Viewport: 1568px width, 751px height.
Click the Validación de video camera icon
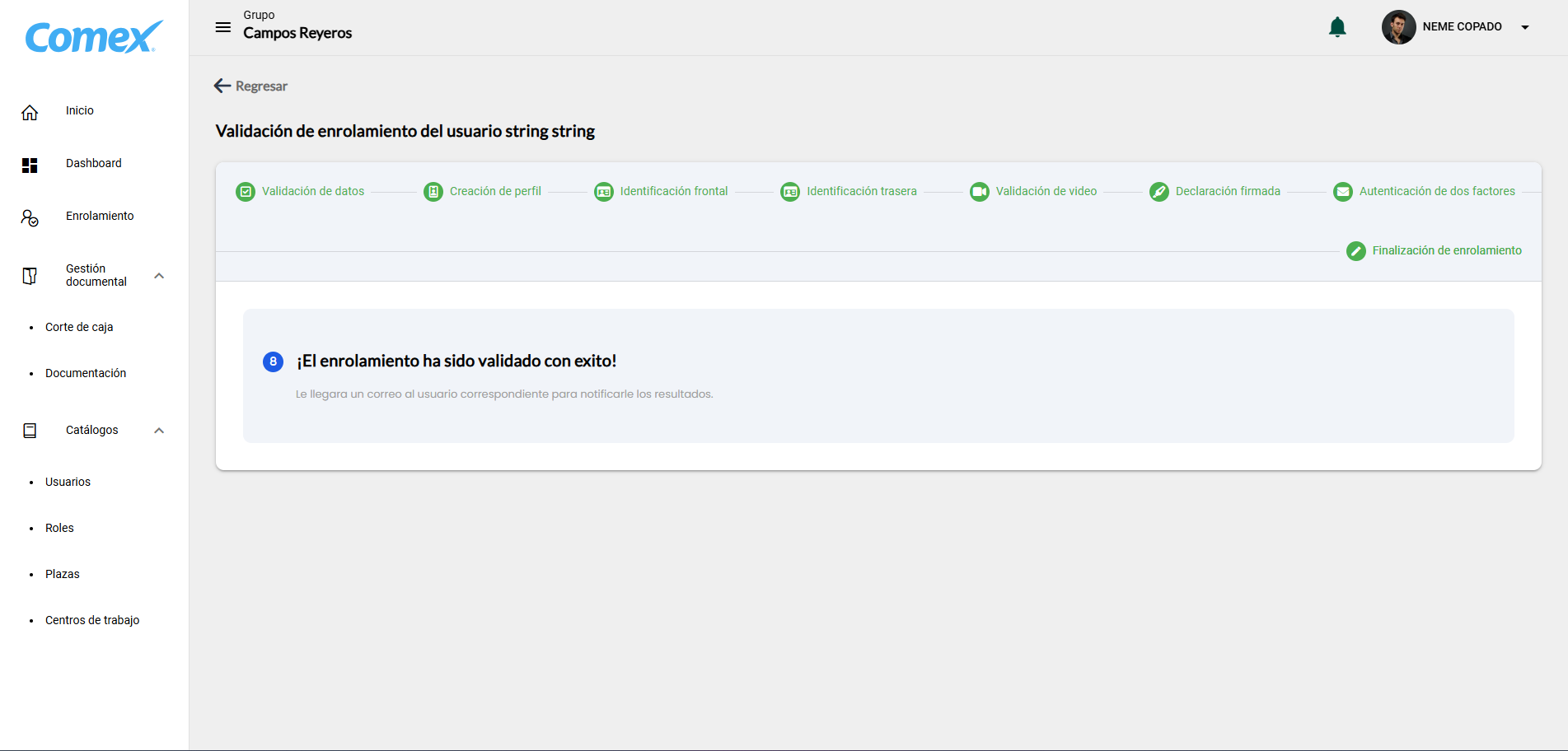click(x=979, y=192)
